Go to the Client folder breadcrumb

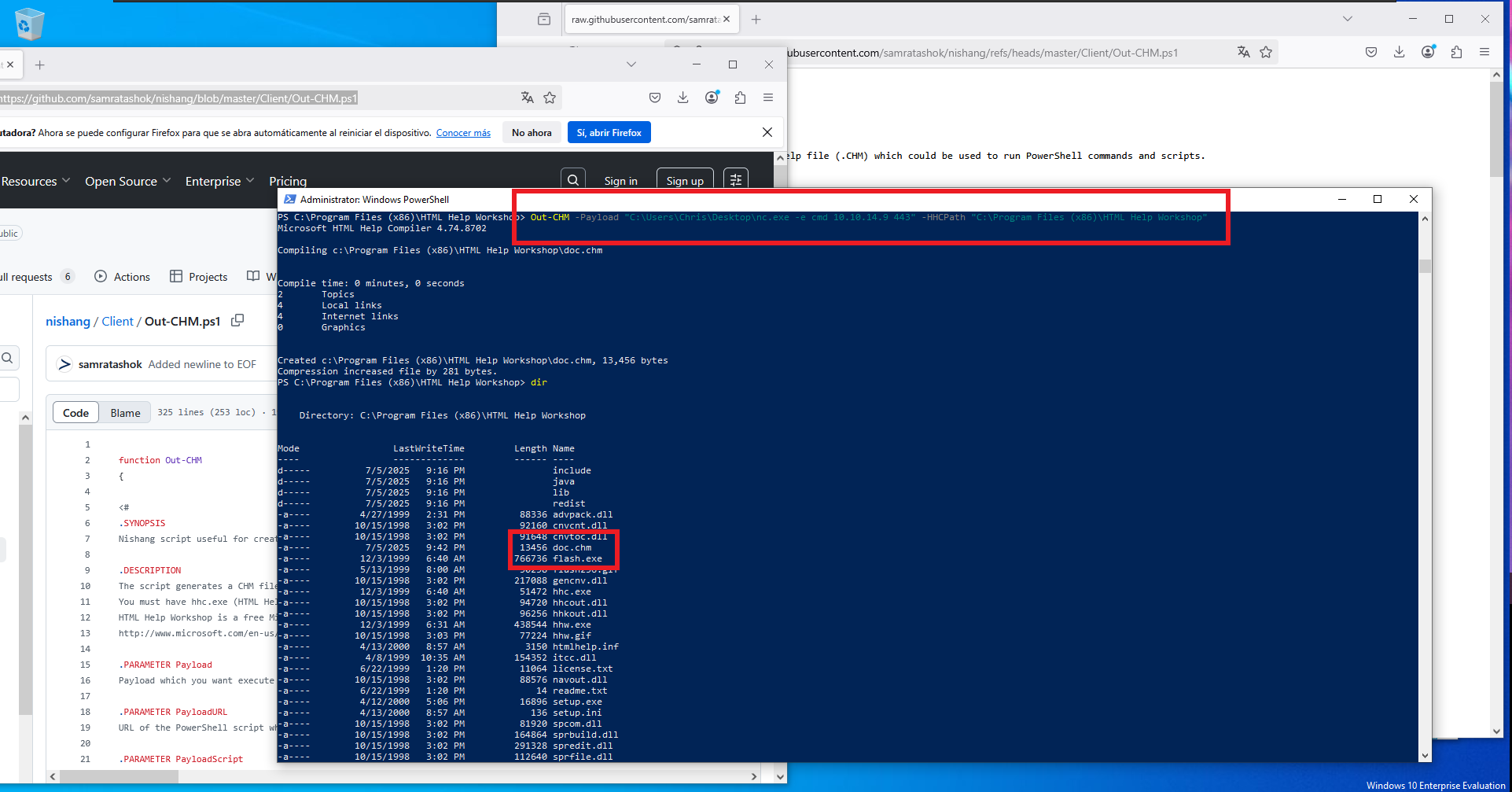coord(117,321)
